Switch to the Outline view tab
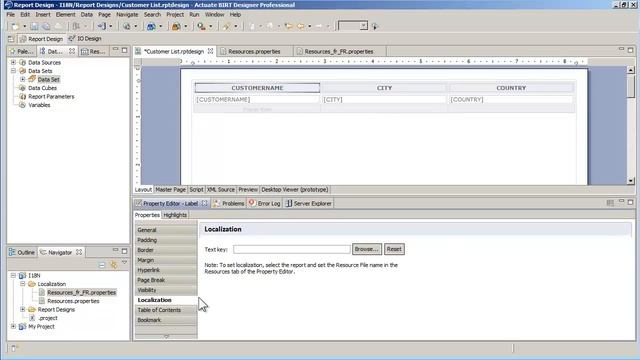 [x=22, y=253]
